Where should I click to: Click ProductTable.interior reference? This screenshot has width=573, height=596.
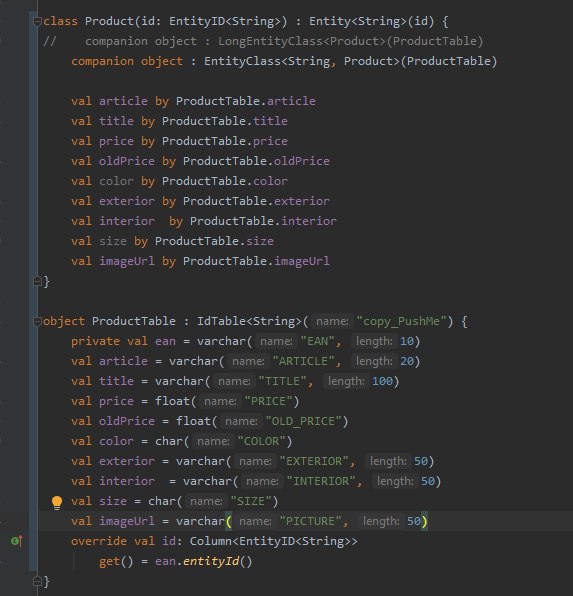pos(263,221)
